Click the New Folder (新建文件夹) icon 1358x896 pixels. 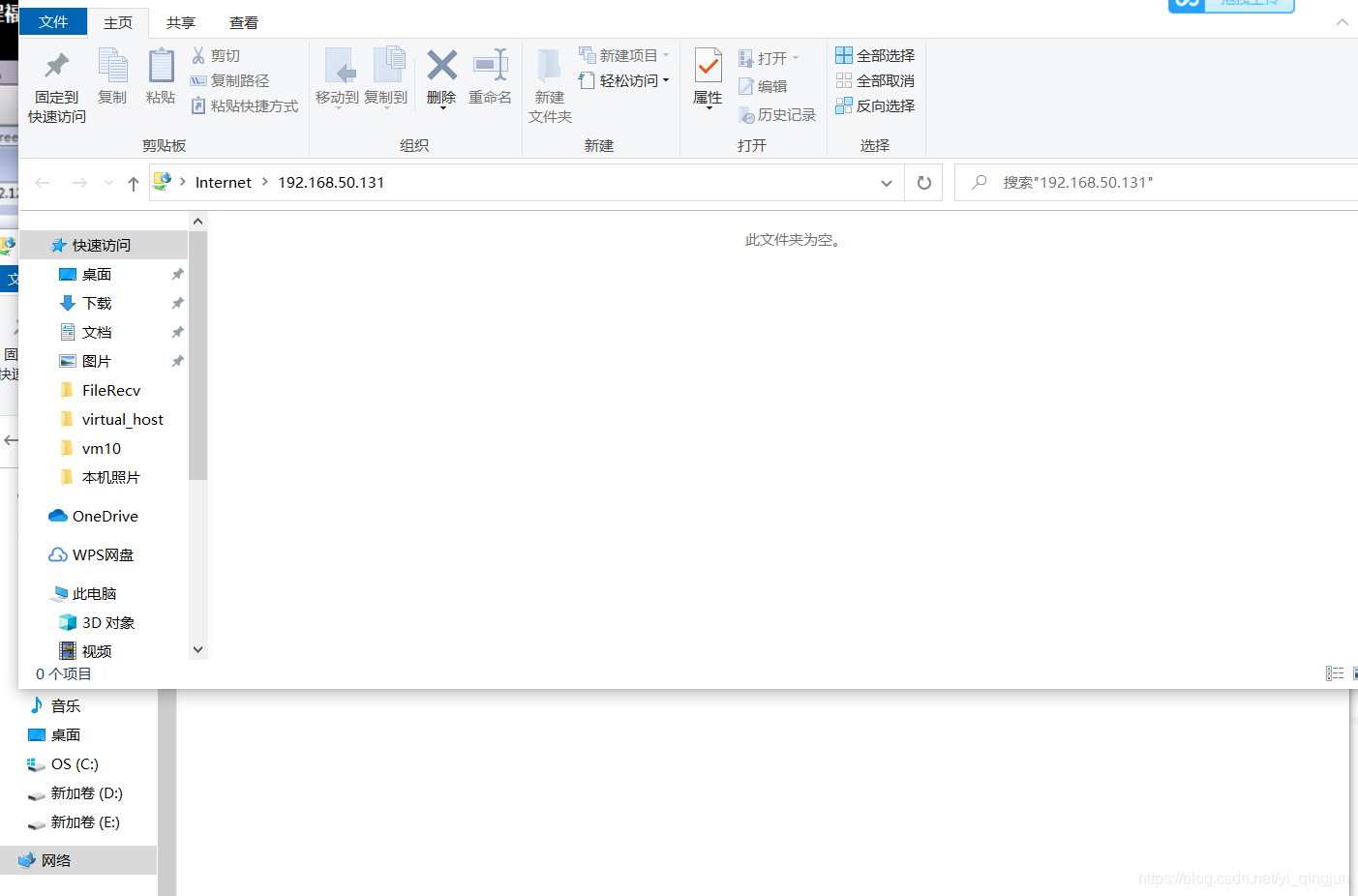pos(549,66)
